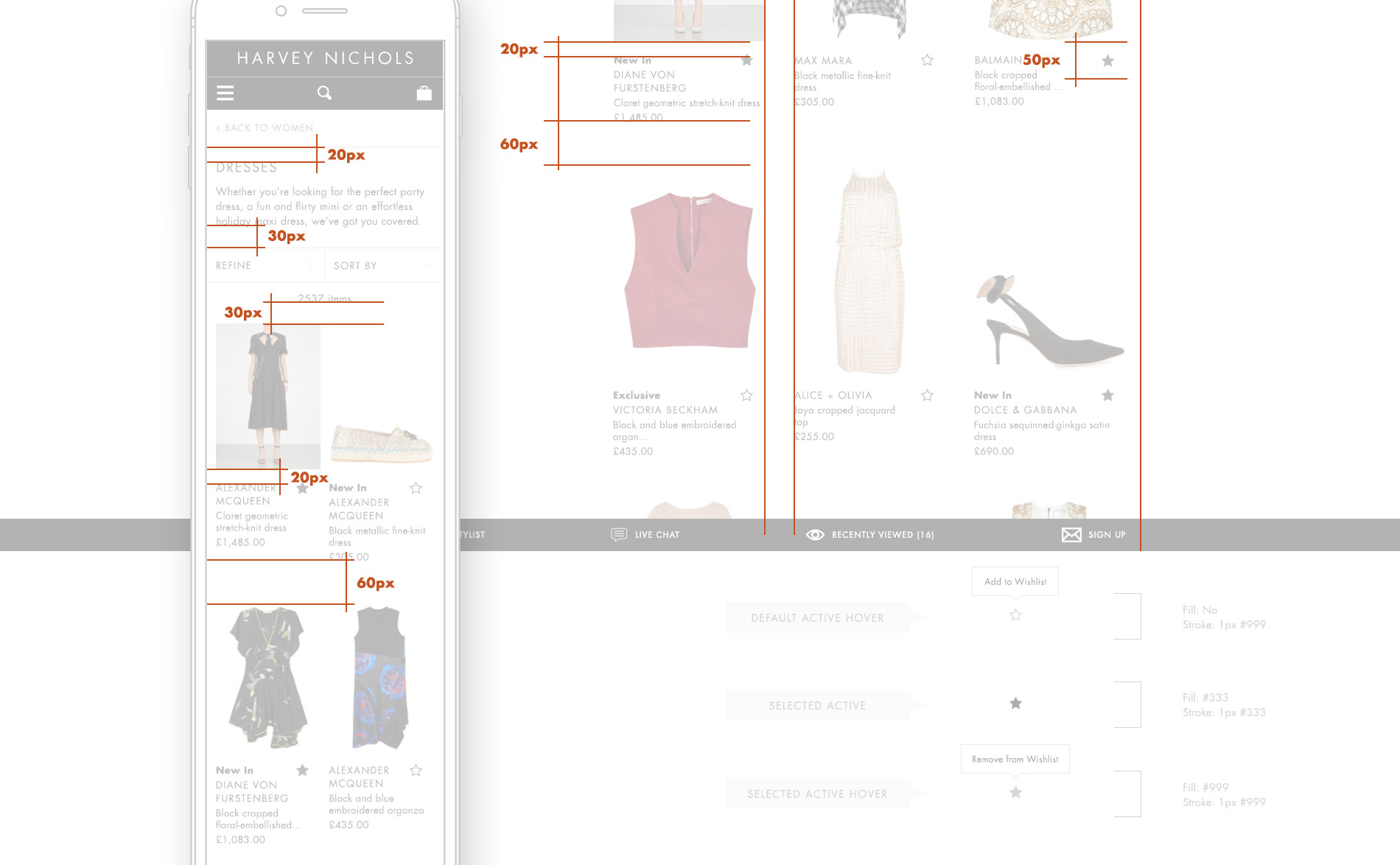Click the Default Active Hover label

[817, 618]
